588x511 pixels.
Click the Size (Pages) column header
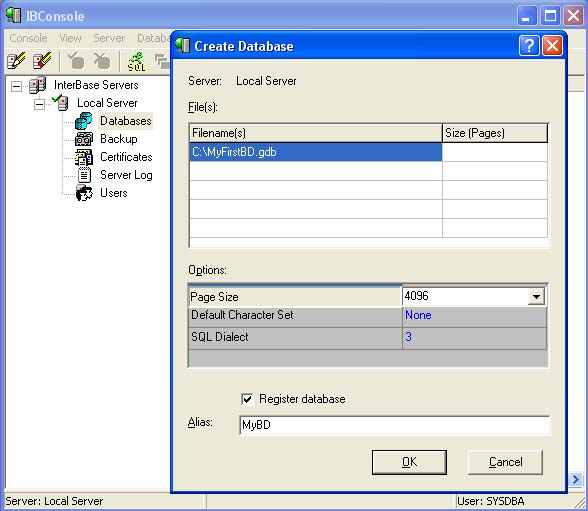(495, 133)
